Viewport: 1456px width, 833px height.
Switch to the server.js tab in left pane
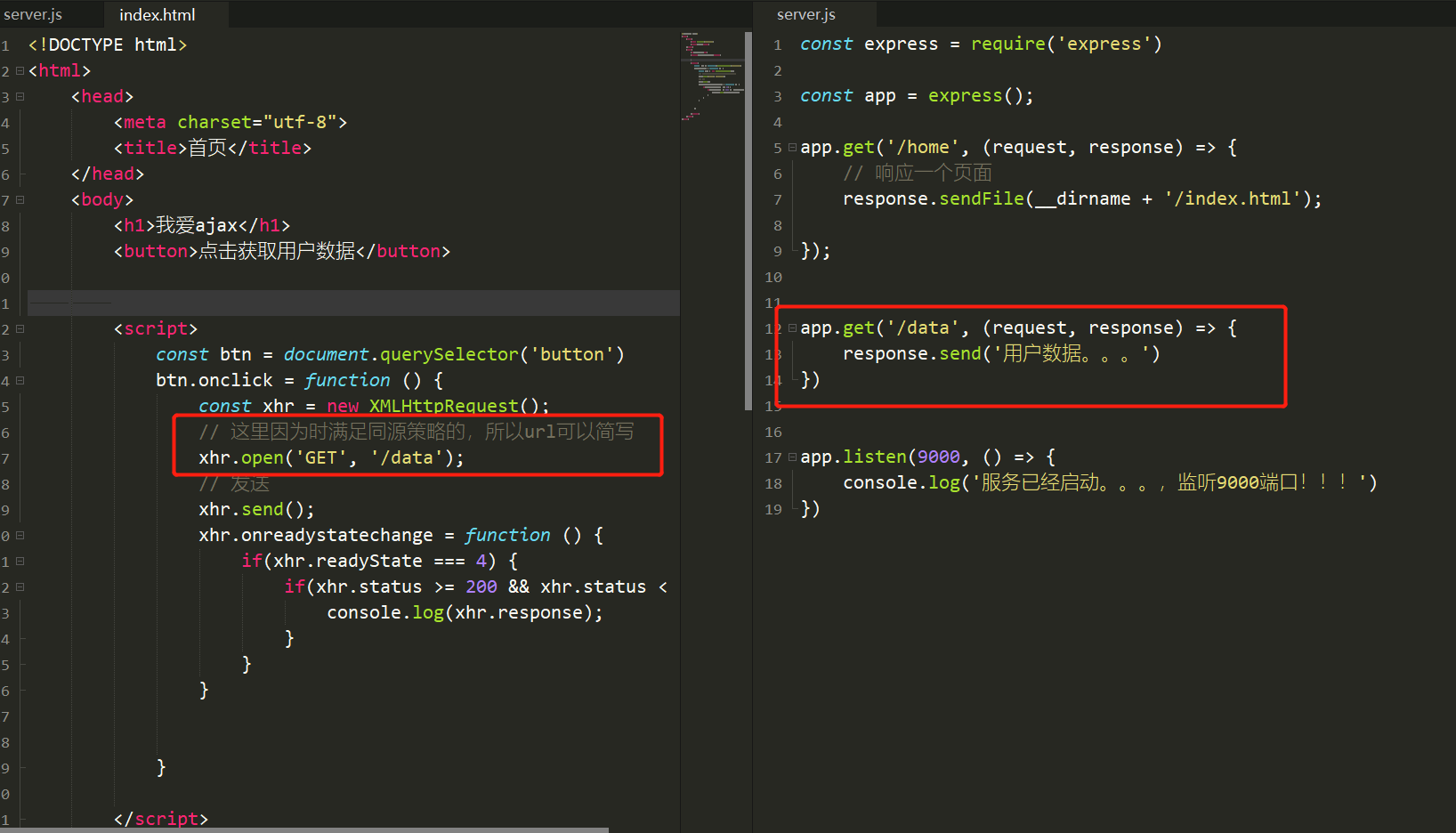point(33,14)
